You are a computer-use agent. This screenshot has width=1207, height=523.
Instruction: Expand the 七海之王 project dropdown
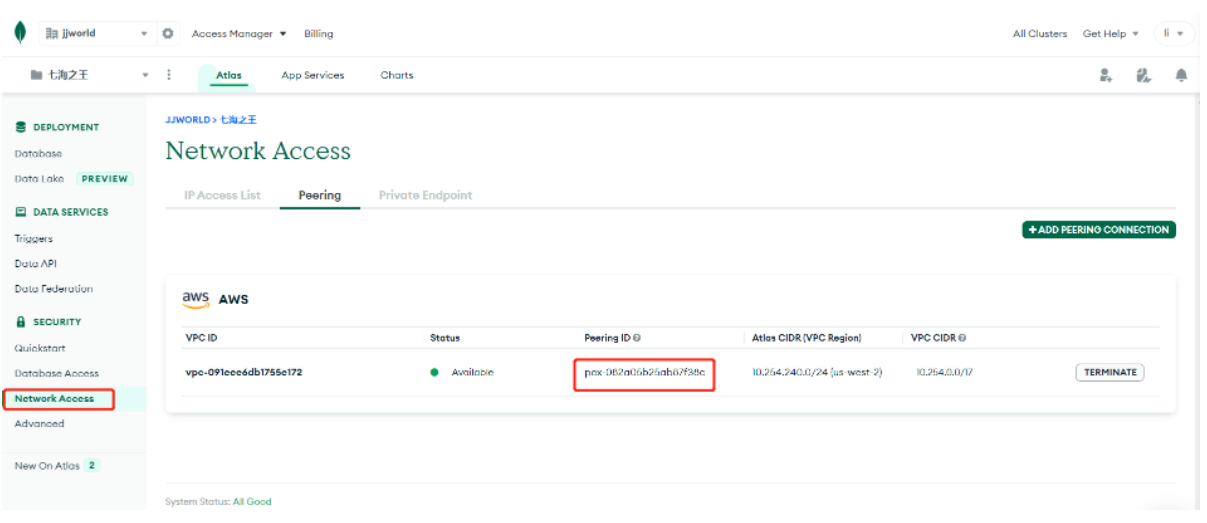144,75
